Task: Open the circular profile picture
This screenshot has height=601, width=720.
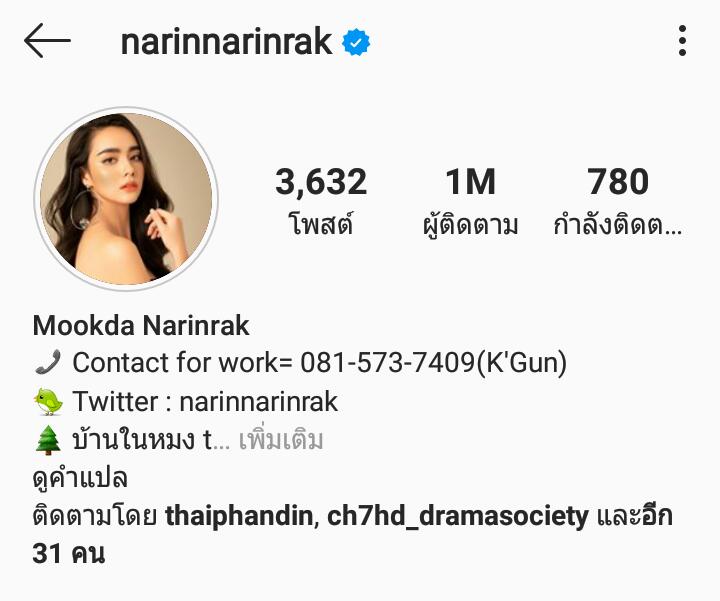Action: pos(126,199)
